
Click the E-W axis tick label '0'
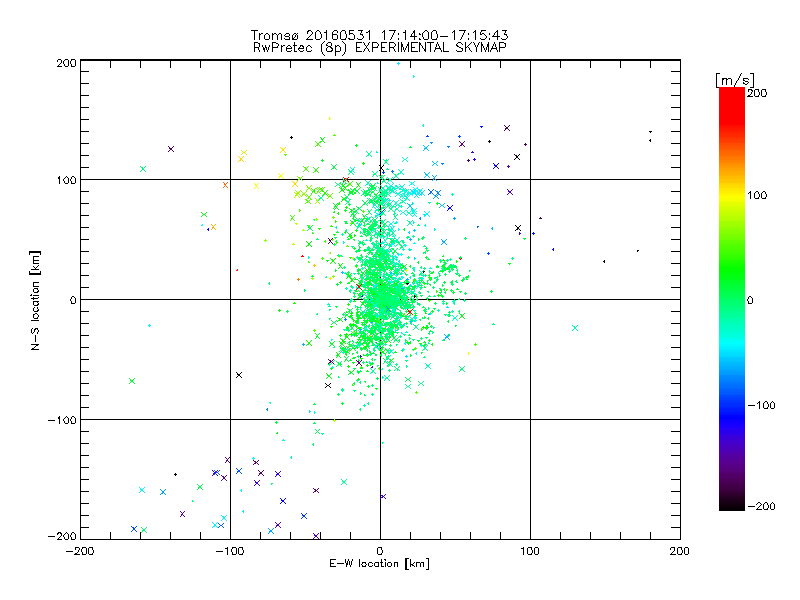[x=380, y=551]
